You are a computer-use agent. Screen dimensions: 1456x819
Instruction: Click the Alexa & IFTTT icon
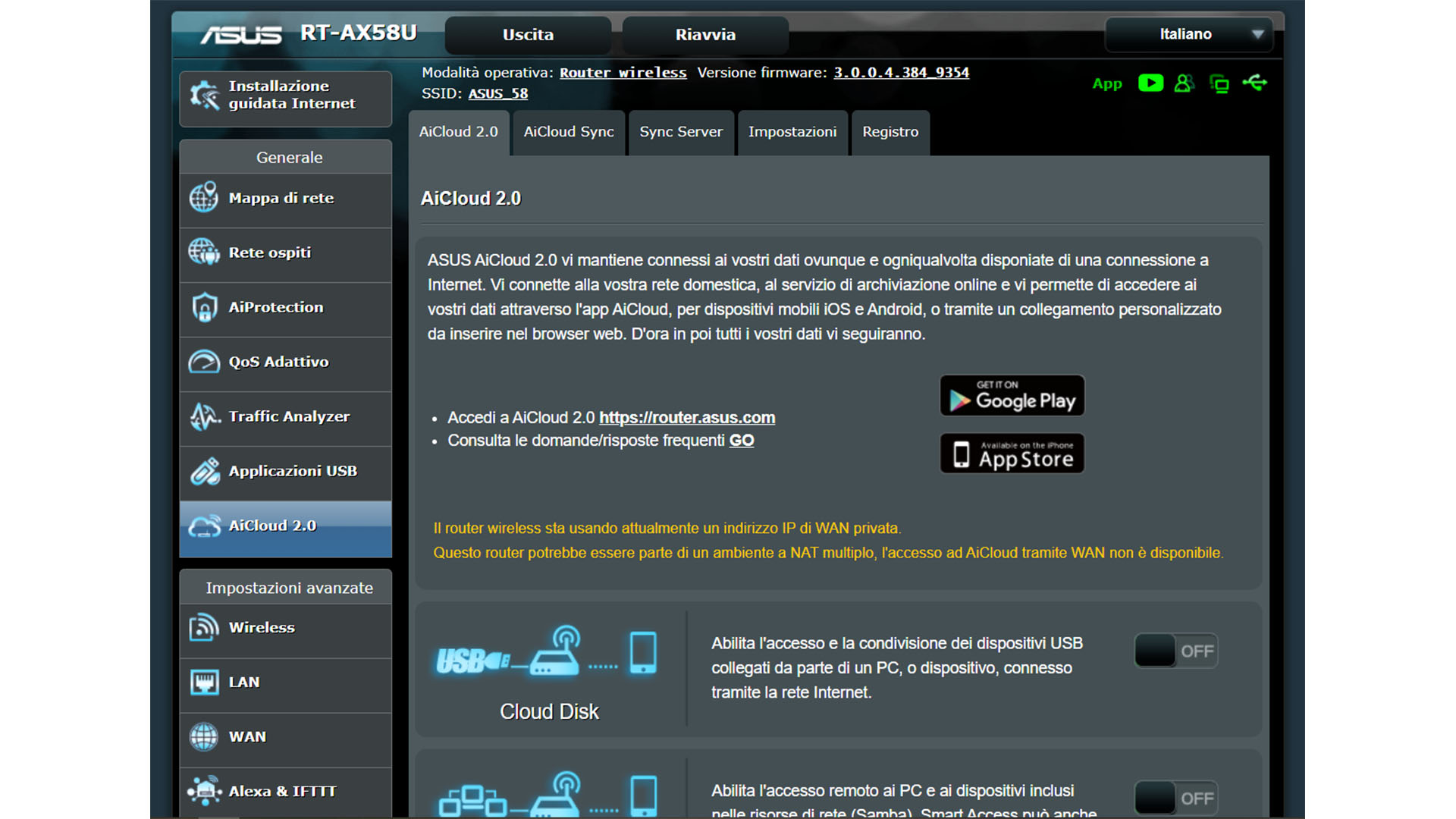coord(204,791)
